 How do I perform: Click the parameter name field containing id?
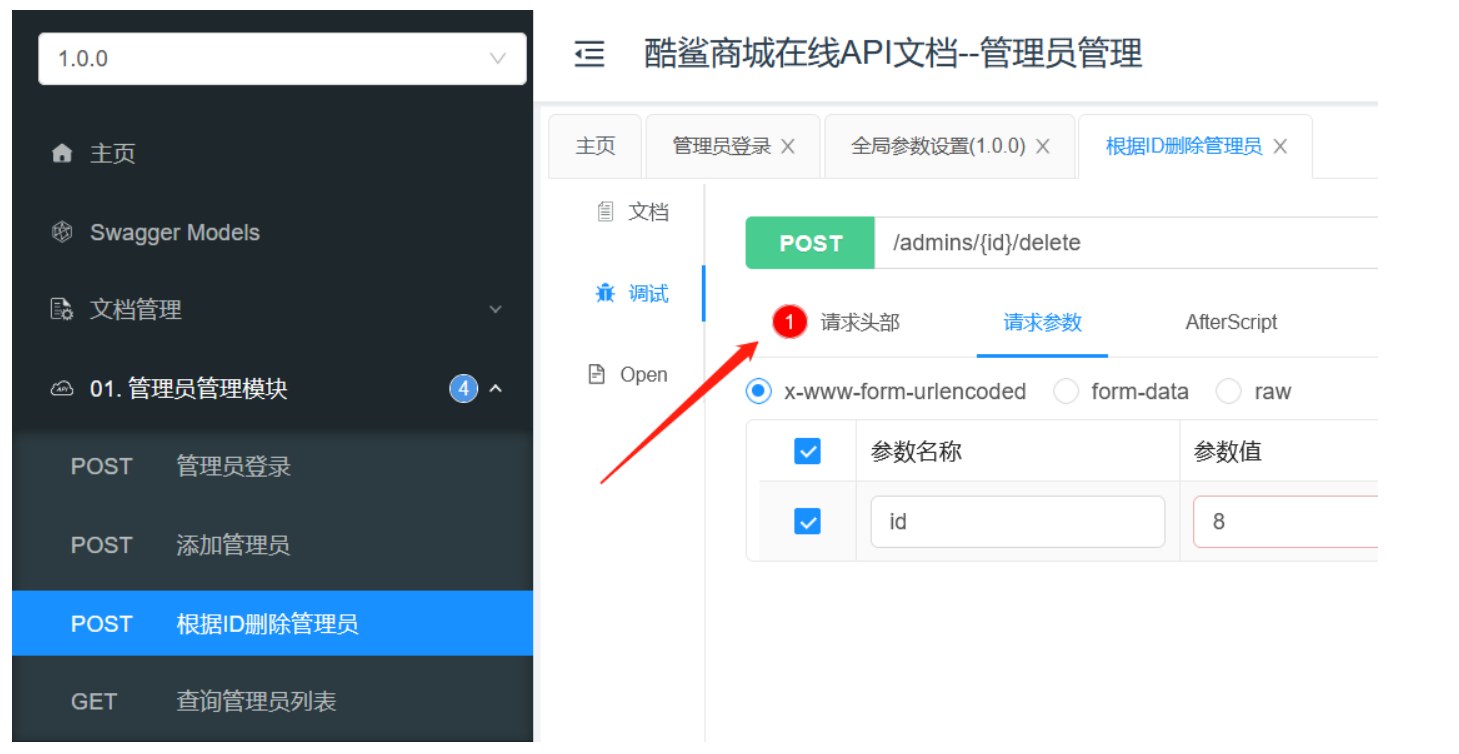[1018, 521]
